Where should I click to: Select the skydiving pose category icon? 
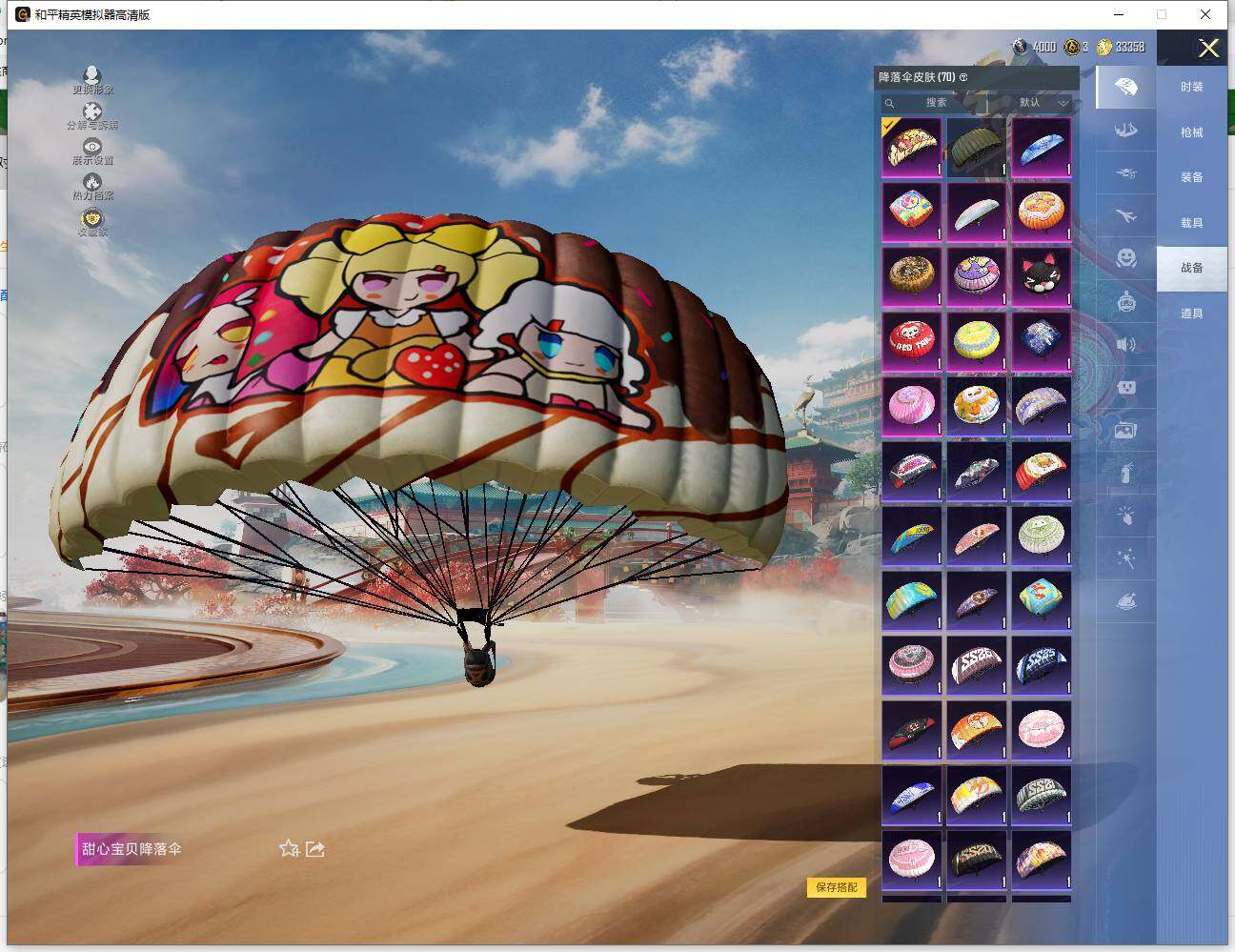point(1125,131)
